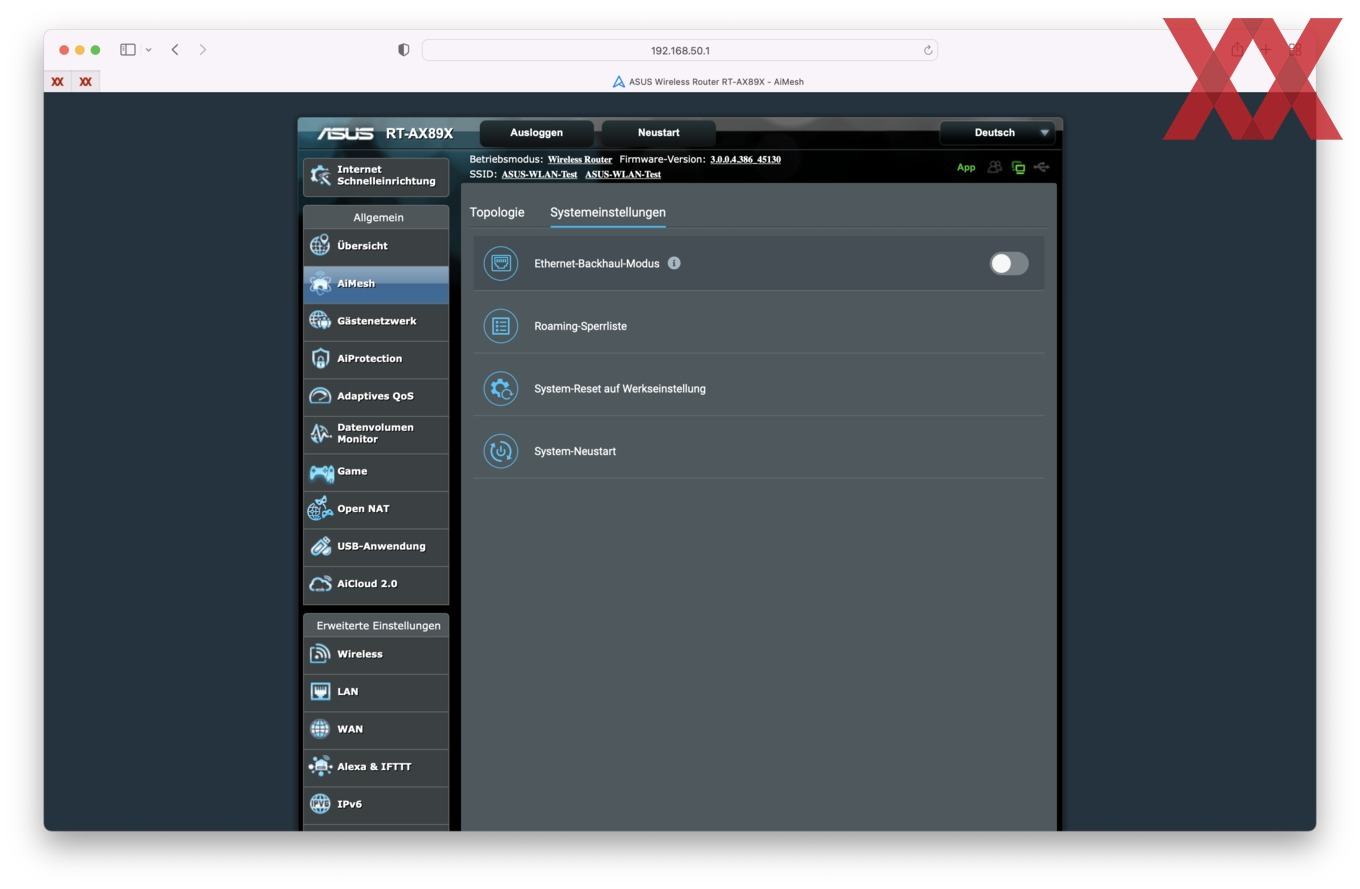Click the System-Neustart power icon
The image size is (1360, 889).
[501, 451]
